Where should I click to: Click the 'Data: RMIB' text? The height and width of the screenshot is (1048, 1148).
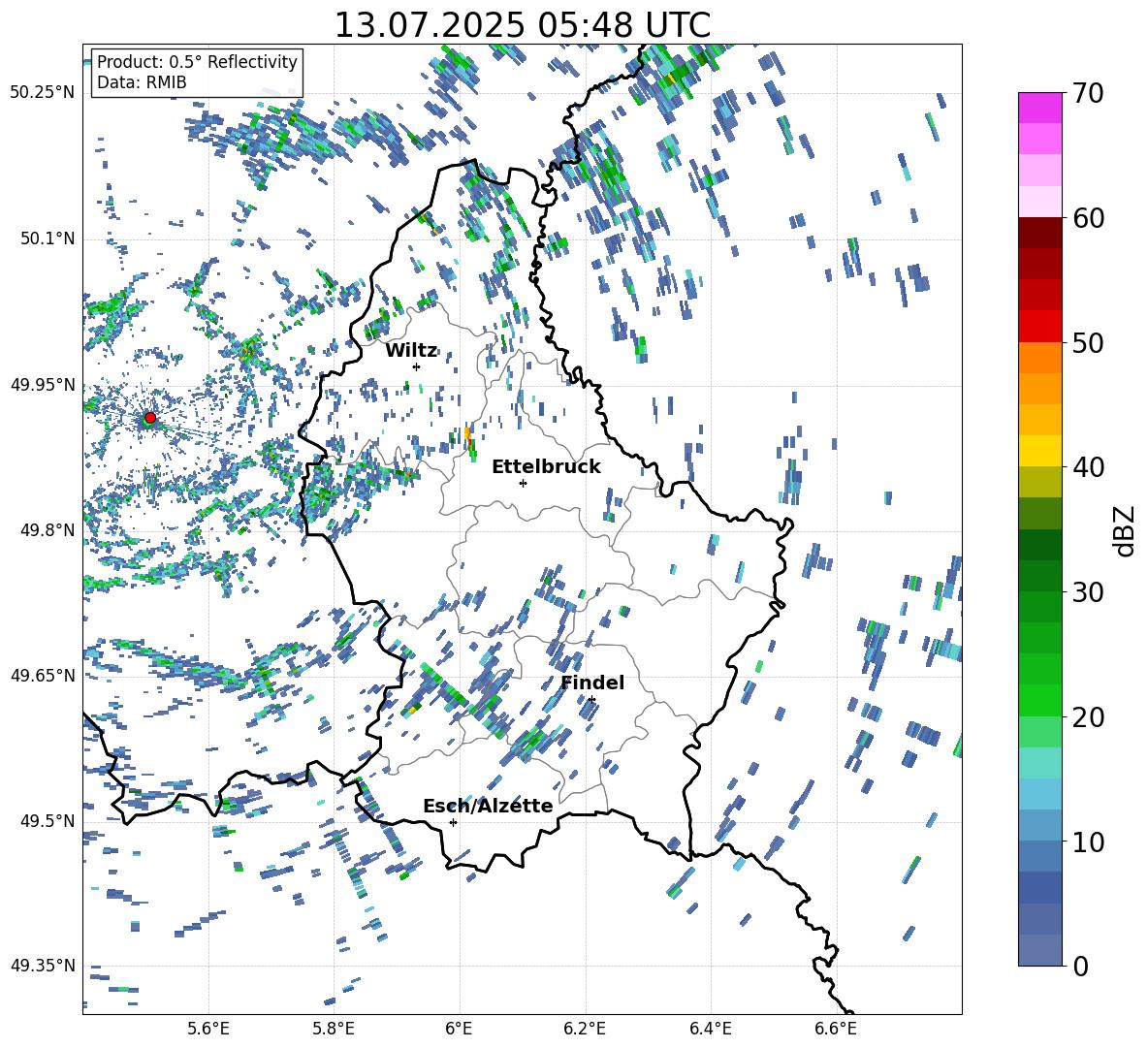142,82
